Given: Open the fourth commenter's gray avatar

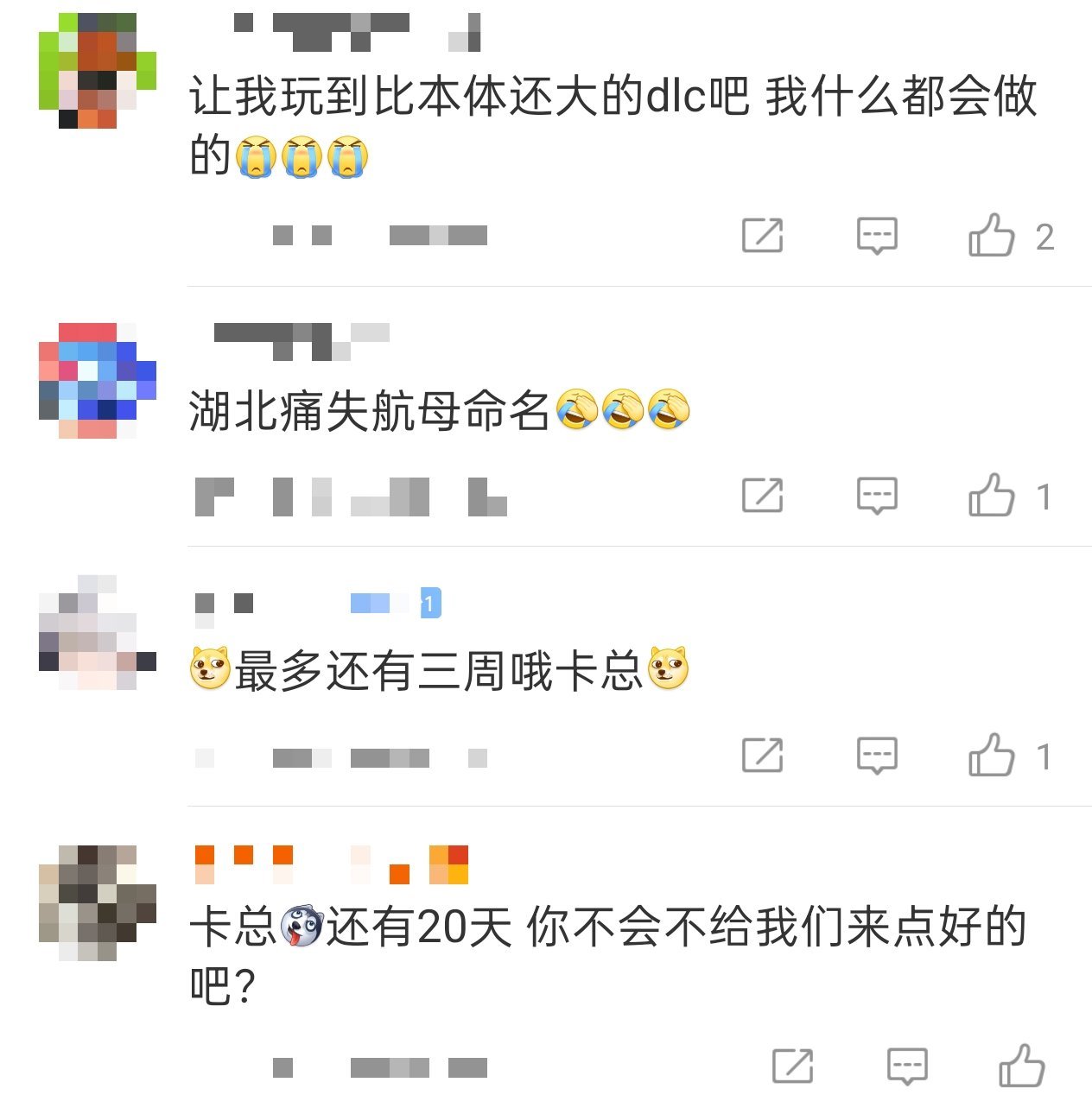Looking at the screenshot, I should pos(98,903).
